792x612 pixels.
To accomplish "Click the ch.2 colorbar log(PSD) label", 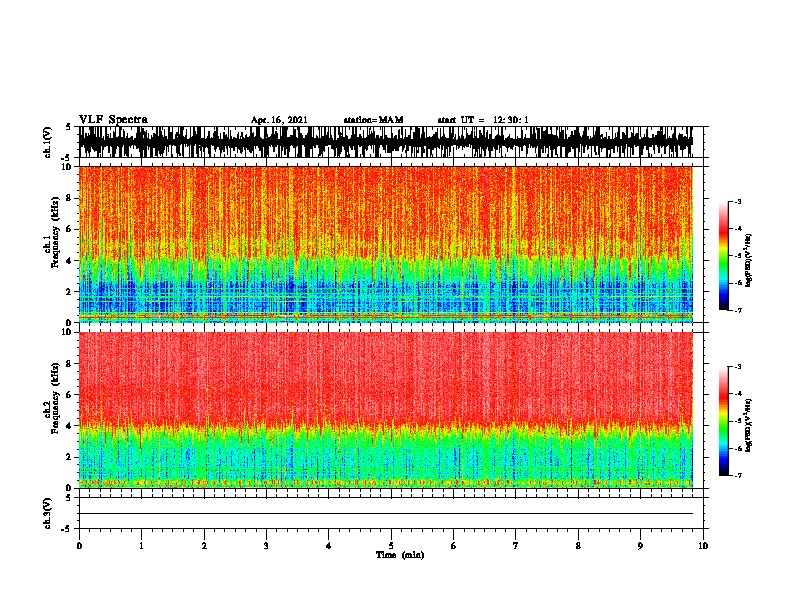I will pos(748,426).
